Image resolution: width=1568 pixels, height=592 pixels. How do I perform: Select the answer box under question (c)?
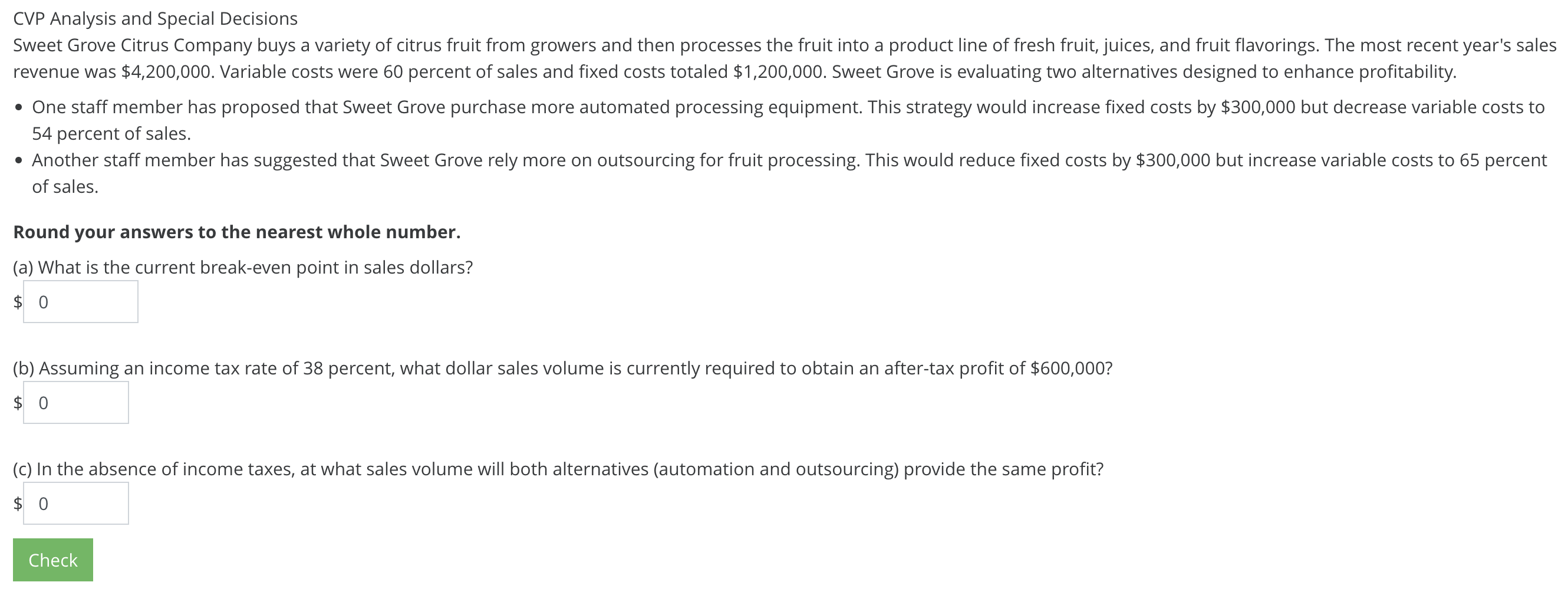[76, 503]
